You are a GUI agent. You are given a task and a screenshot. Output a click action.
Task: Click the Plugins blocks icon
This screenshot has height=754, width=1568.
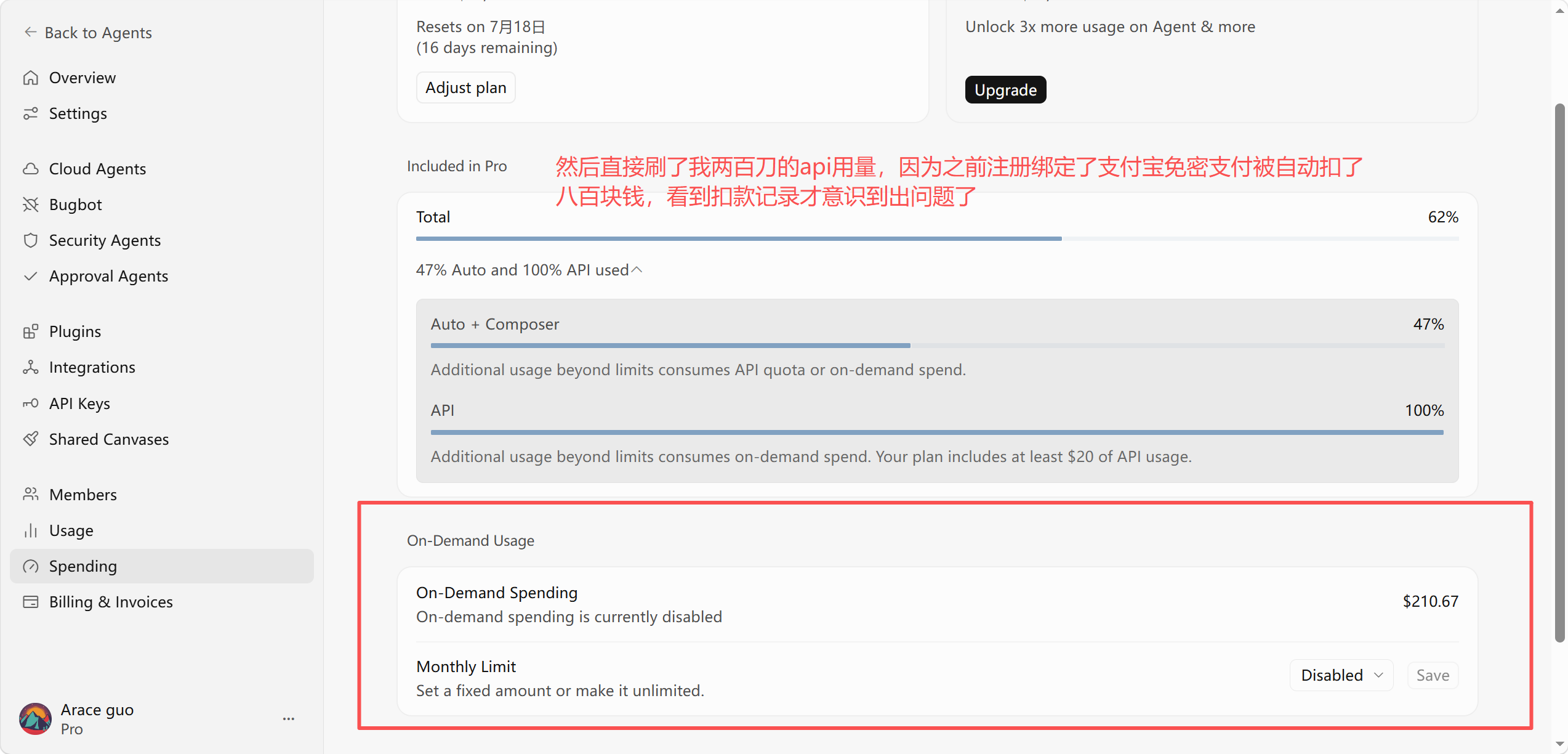coord(31,331)
